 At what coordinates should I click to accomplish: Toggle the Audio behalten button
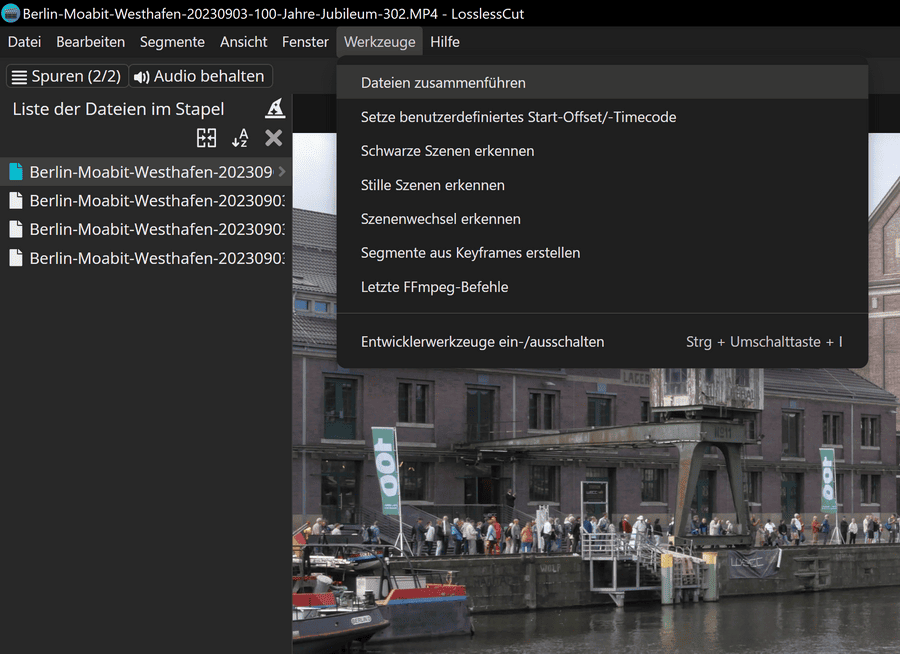click(200, 76)
